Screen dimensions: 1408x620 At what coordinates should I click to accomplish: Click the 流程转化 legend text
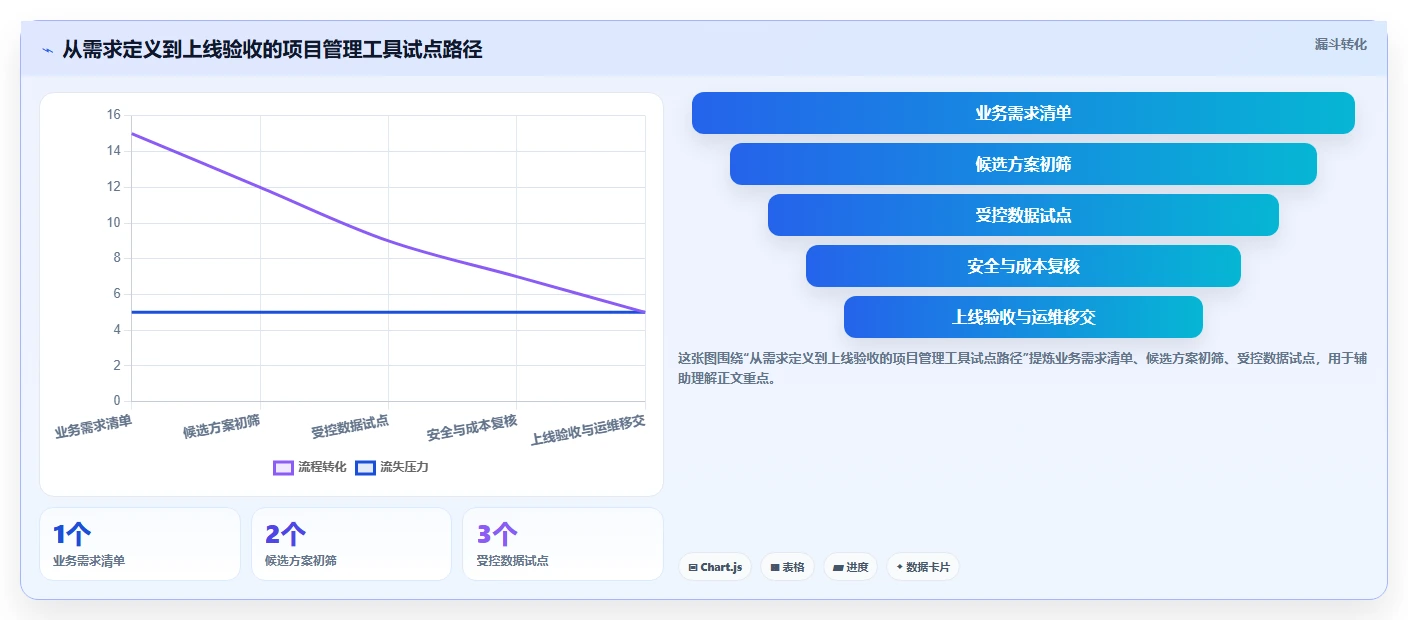pos(322,467)
